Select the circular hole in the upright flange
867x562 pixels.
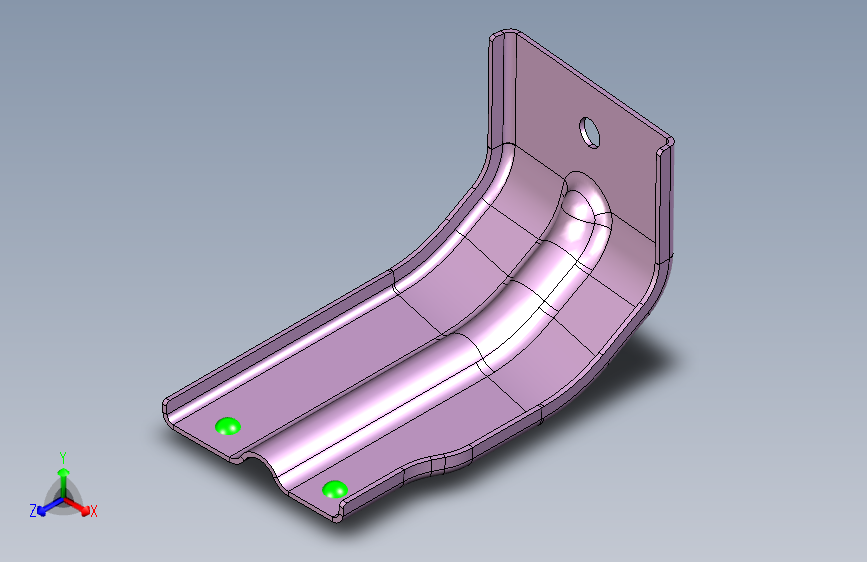pyautogui.click(x=589, y=132)
